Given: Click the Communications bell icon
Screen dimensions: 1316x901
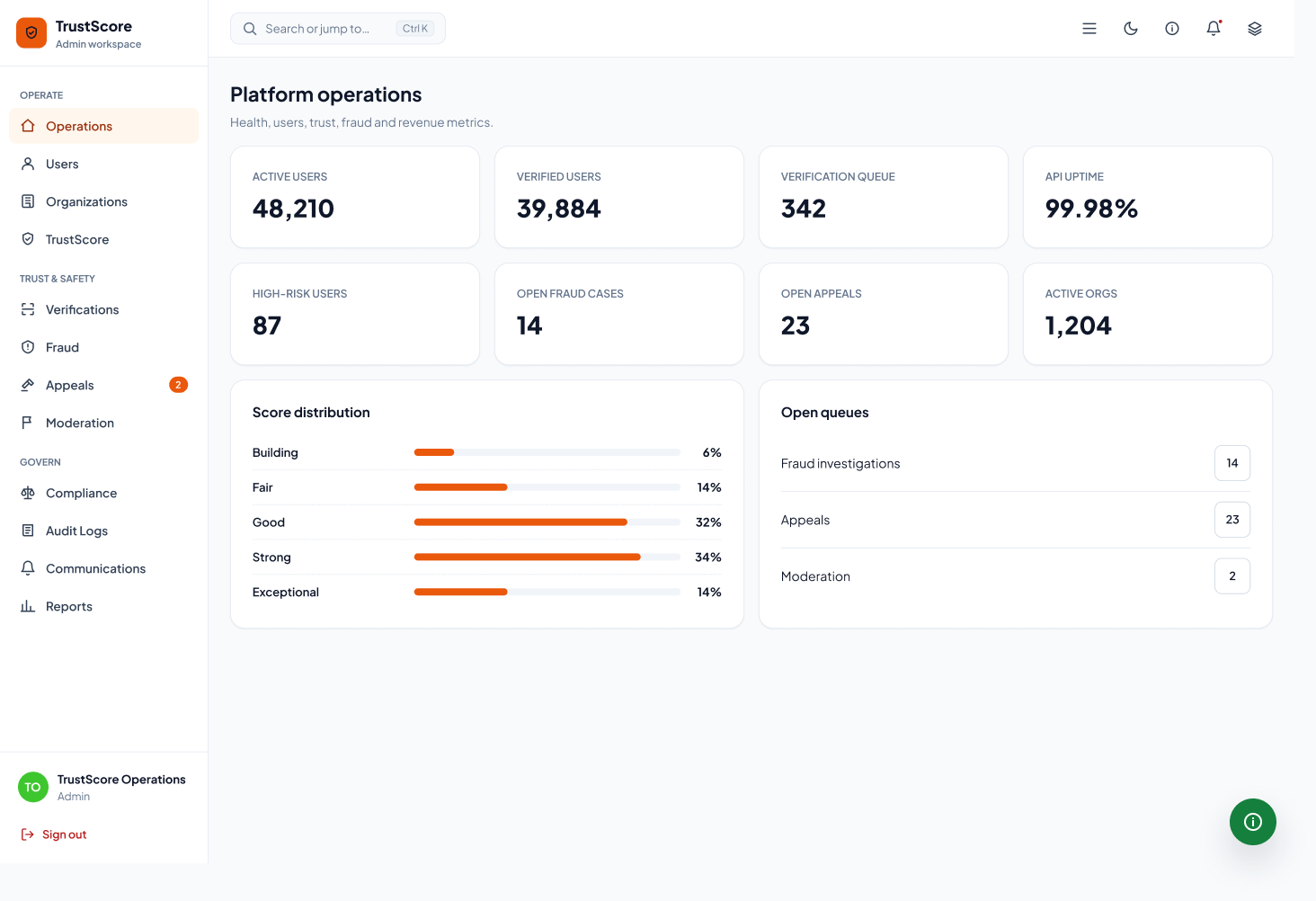Looking at the screenshot, I should coord(28,568).
